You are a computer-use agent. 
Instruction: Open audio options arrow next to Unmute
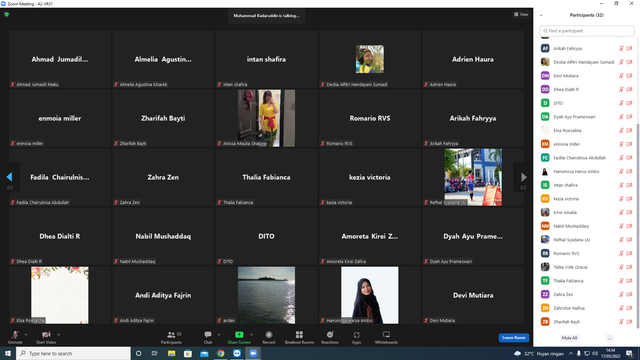[26, 335]
